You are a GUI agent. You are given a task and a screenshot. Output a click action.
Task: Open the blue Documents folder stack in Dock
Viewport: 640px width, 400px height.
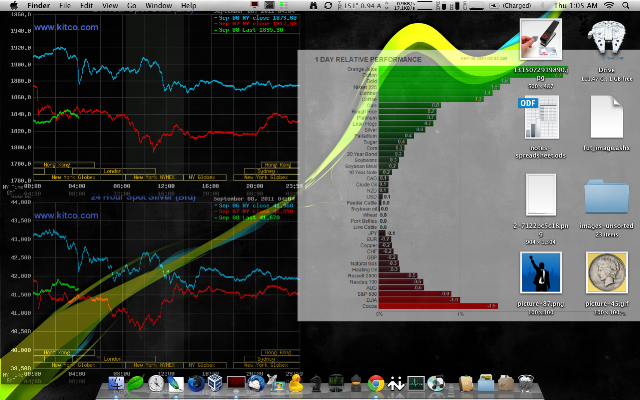pyautogui.click(x=486, y=384)
